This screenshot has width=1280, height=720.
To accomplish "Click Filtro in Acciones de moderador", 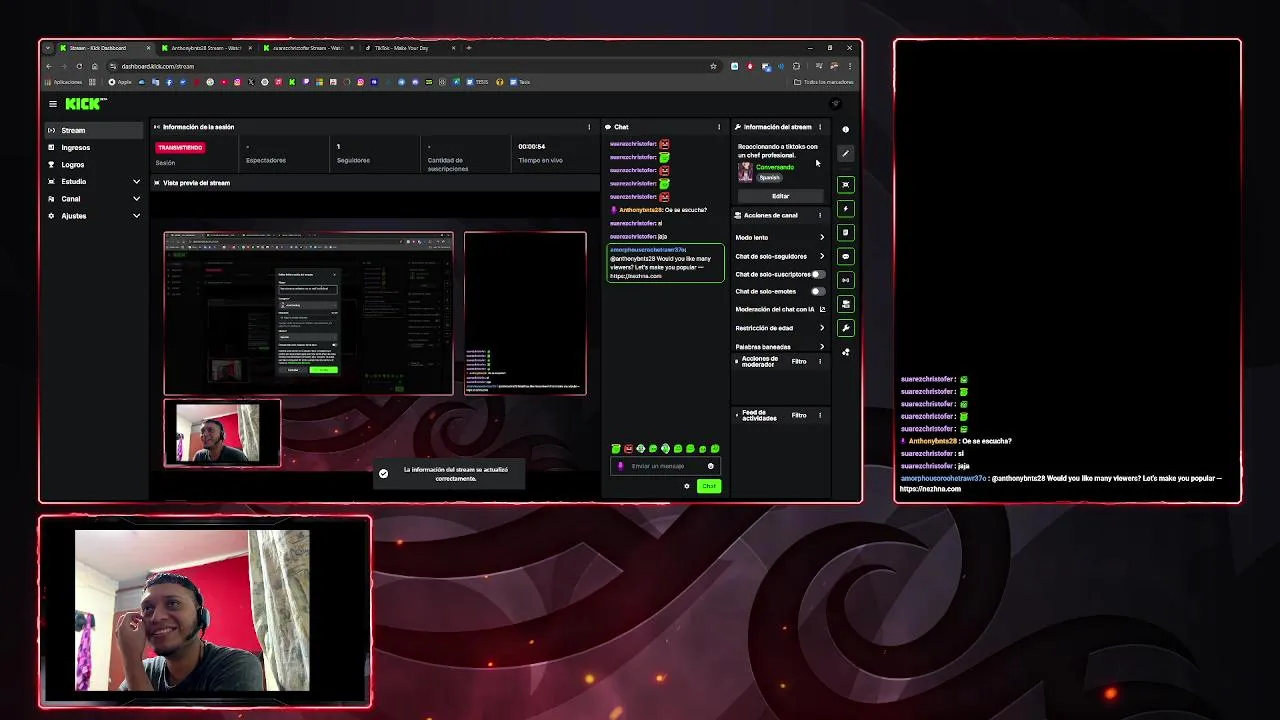I will [799, 361].
